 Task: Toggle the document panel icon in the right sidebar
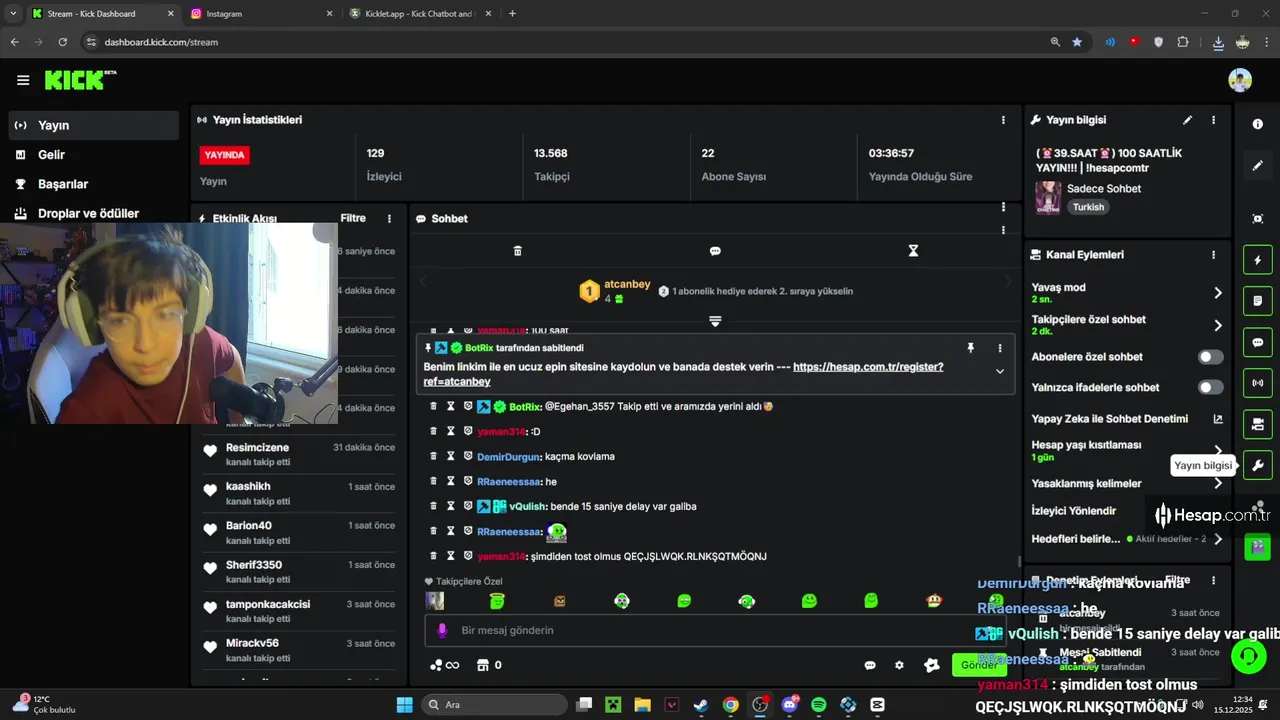pos(1258,301)
